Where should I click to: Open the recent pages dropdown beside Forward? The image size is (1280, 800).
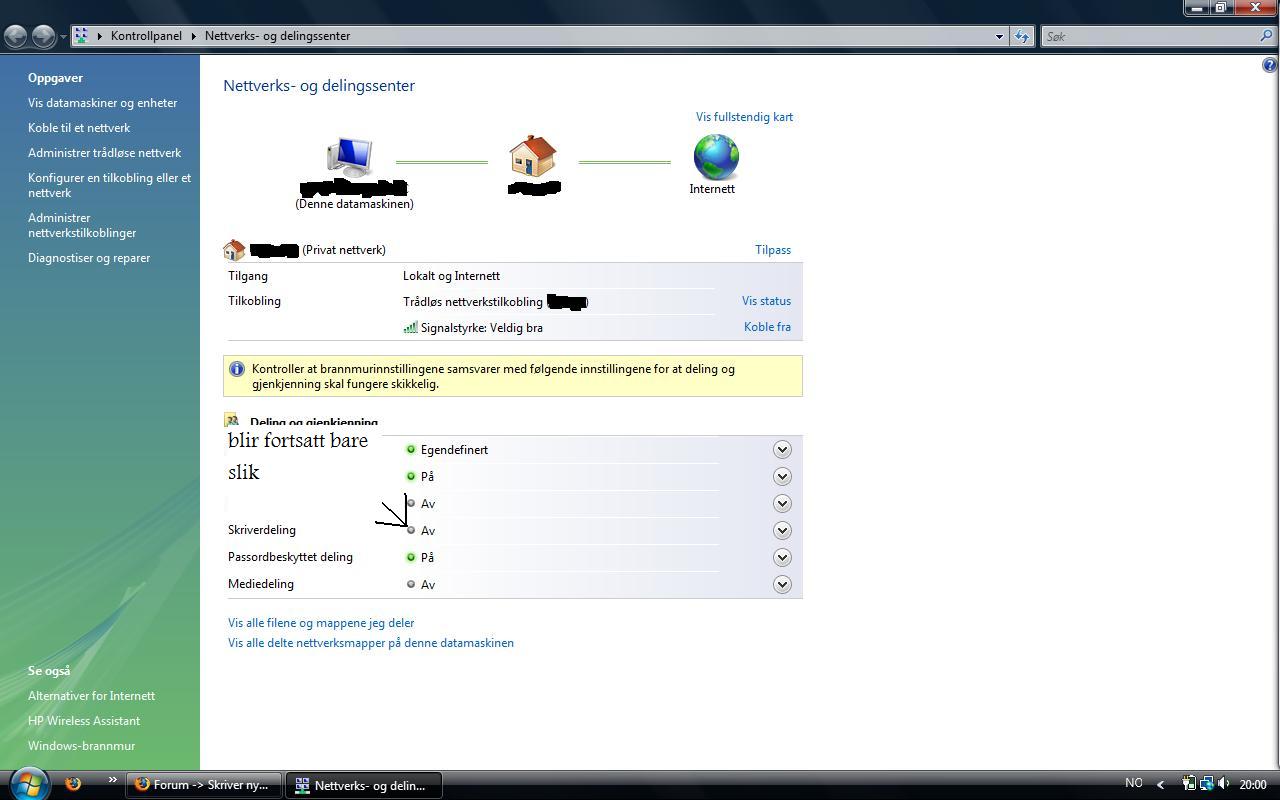[x=63, y=37]
